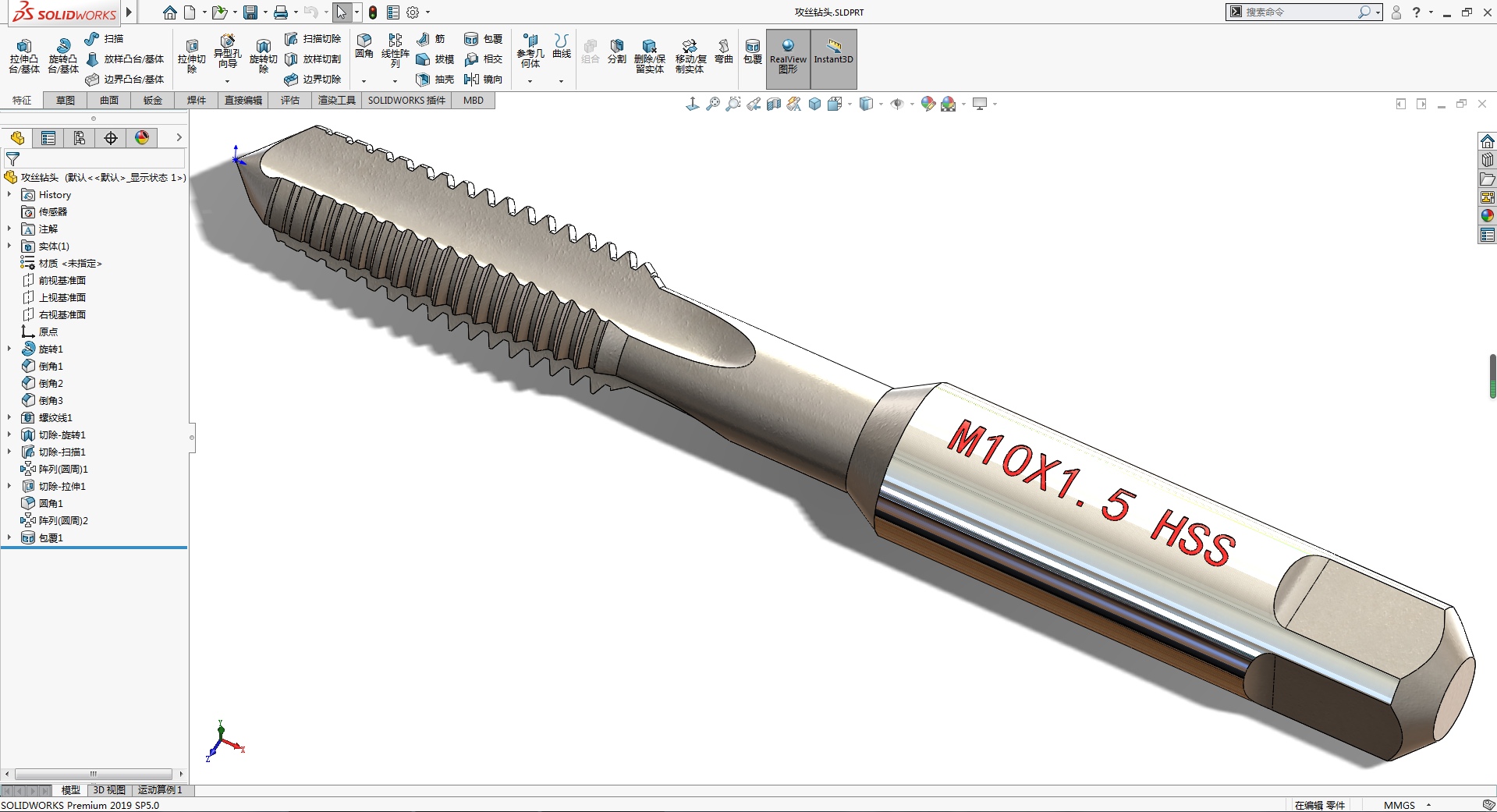Expand the 注解 annotations node
The width and height of the screenshot is (1497, 812).
pyautogui.click(x=9, y=229)
